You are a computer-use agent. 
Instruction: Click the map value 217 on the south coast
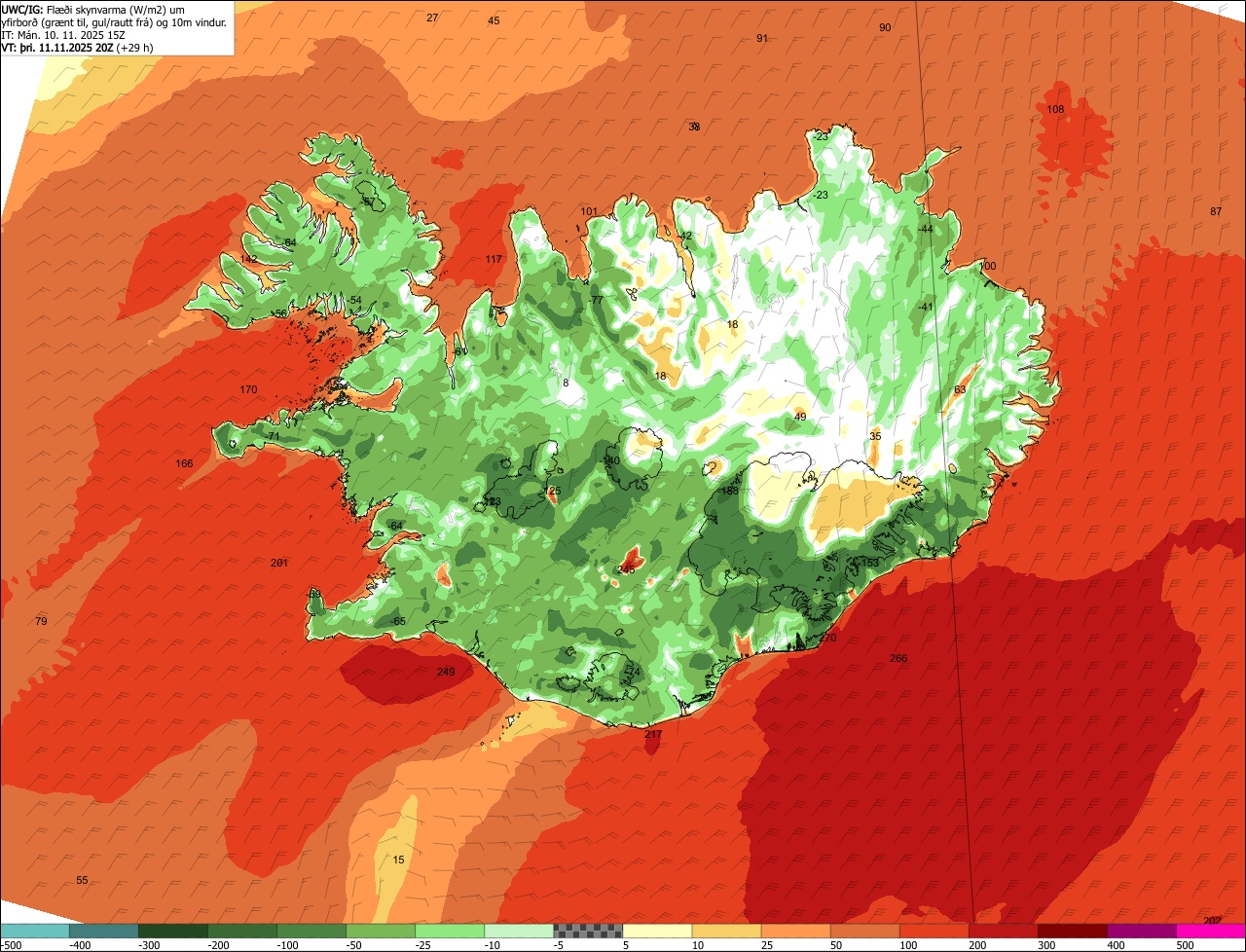653,735
